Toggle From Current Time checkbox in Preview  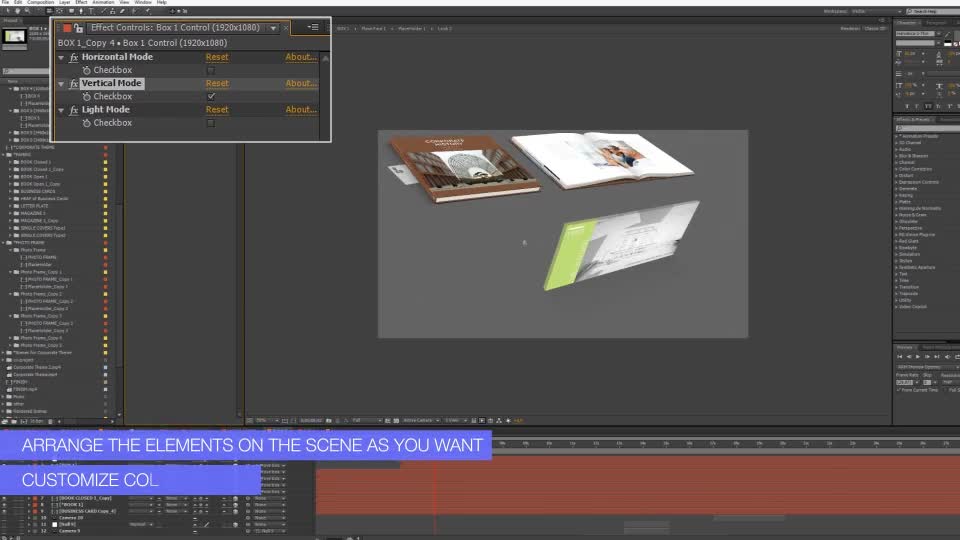[898, 390]
